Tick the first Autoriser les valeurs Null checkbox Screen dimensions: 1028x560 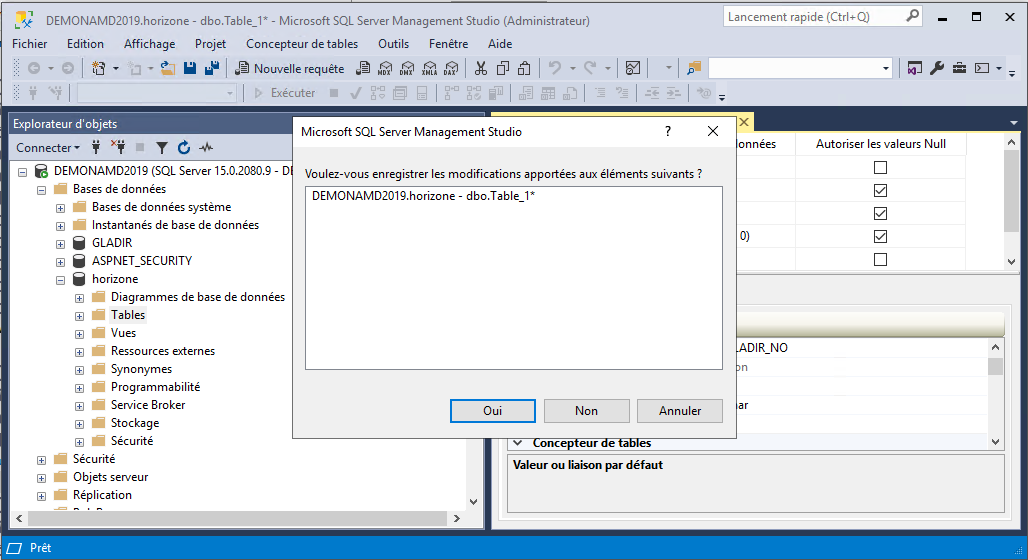click(x=880, y=168)
